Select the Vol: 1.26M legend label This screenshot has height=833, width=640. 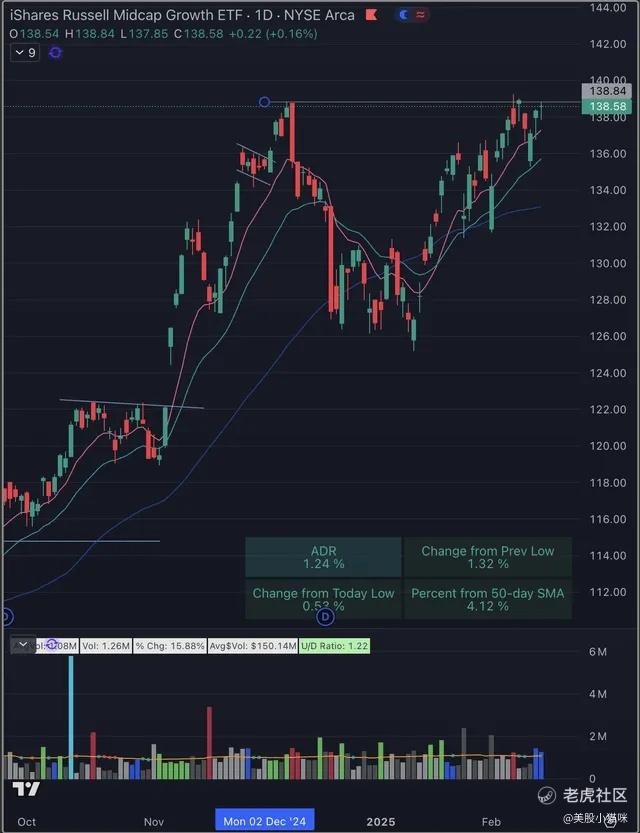[106, 646]
